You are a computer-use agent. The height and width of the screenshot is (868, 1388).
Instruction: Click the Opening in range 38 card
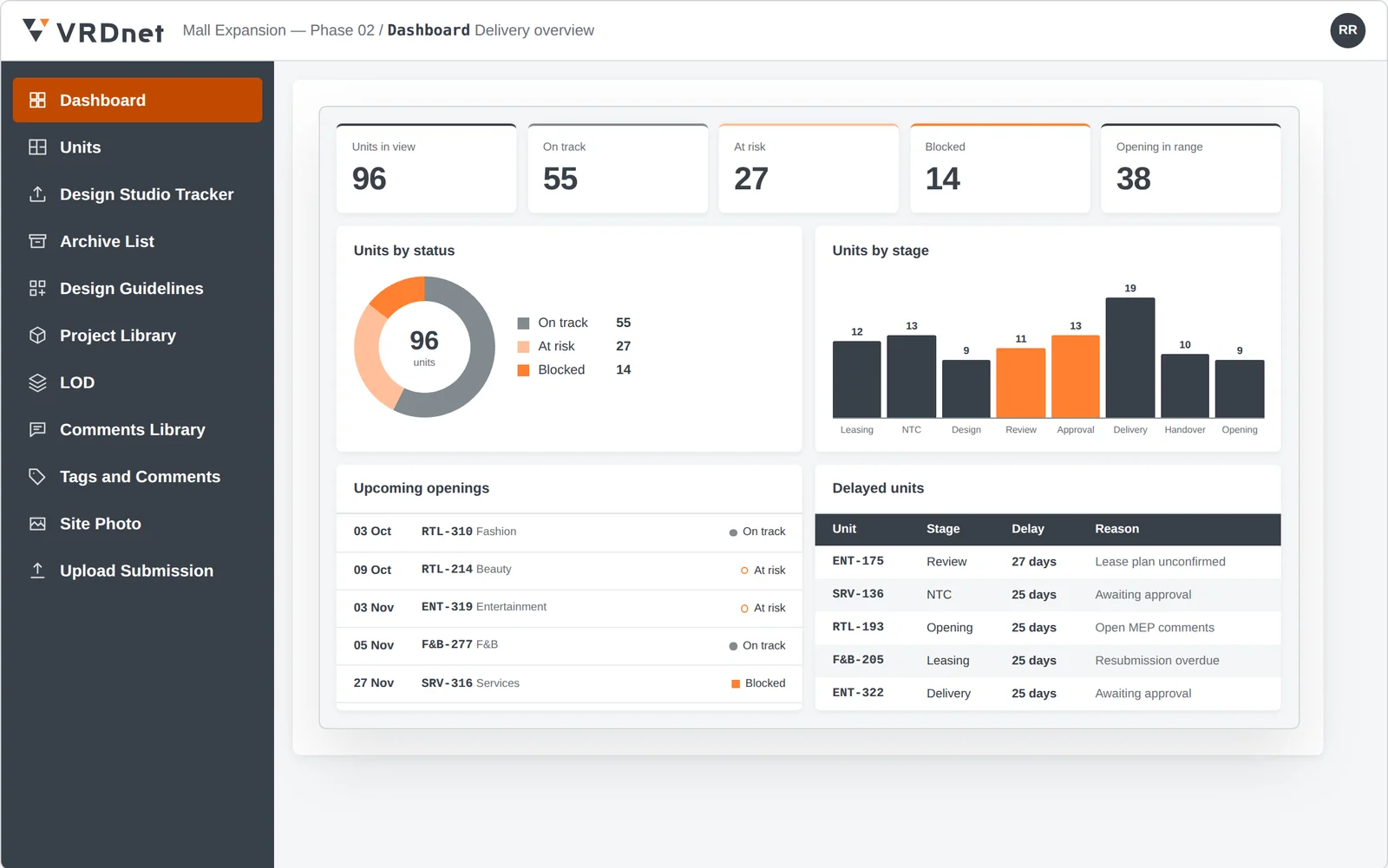tap(1190, 168)
